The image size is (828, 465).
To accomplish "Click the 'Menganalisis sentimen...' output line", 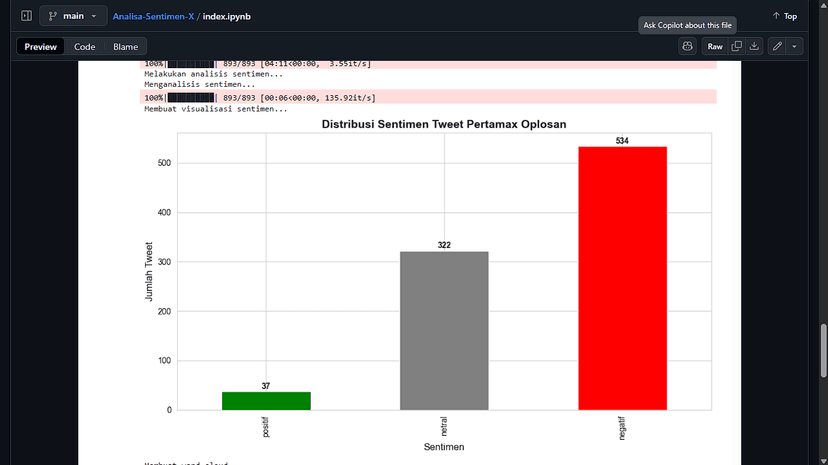I will click(x=200, y=84).
